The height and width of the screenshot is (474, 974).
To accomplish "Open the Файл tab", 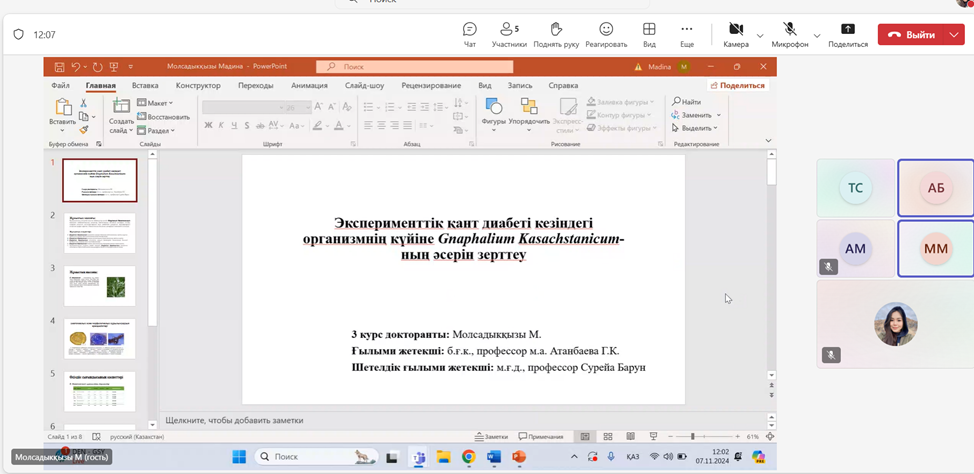I will pos(60,86).
